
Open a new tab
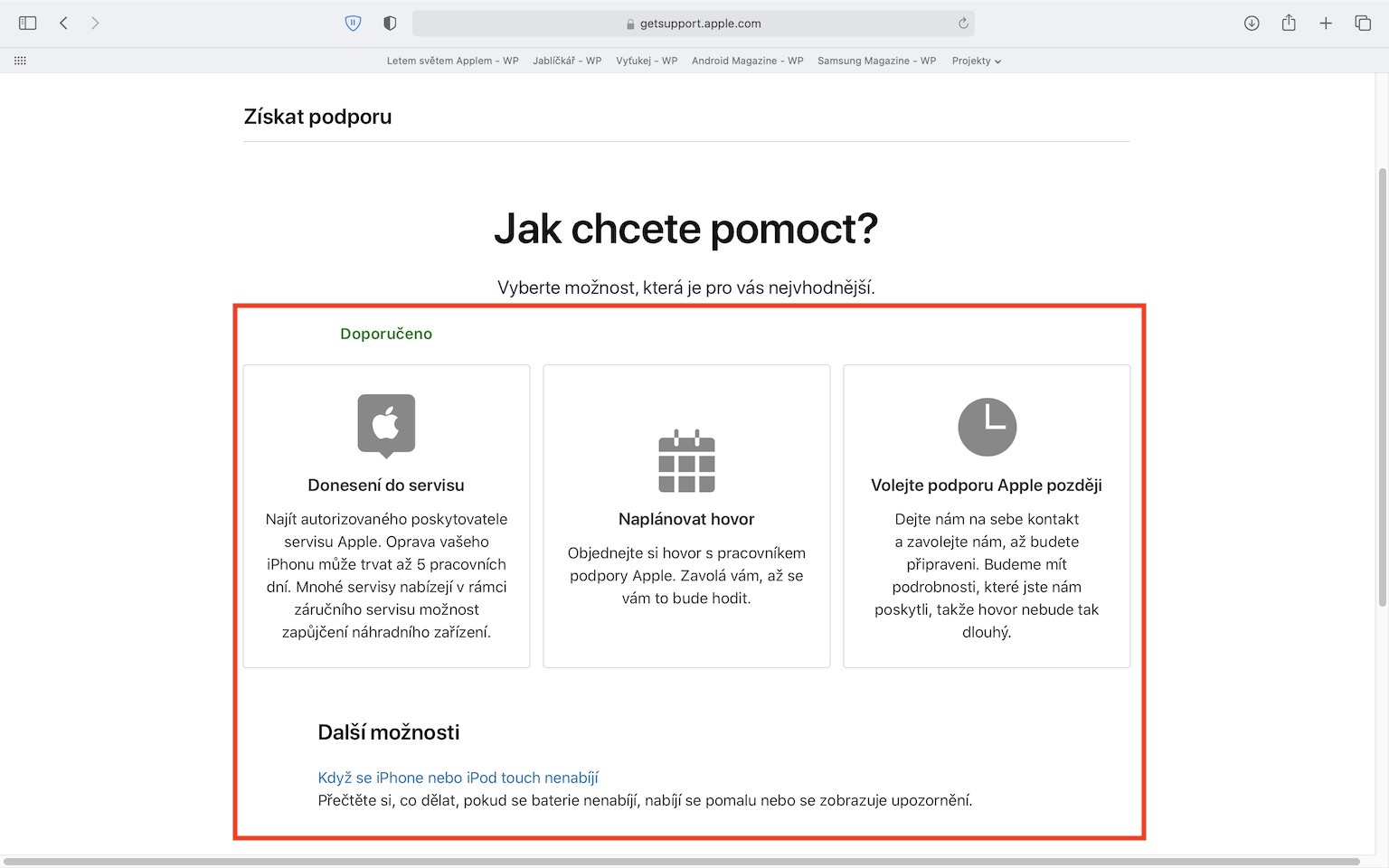click(1326, 24)
